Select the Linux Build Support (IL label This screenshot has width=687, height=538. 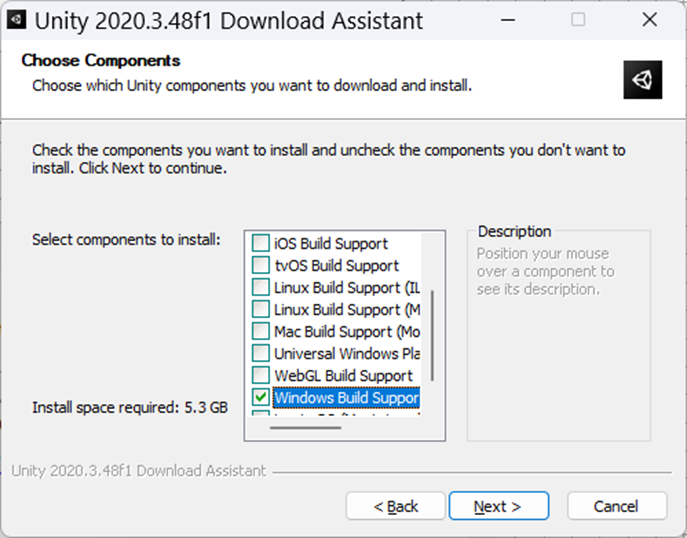[x=347, y=287]
